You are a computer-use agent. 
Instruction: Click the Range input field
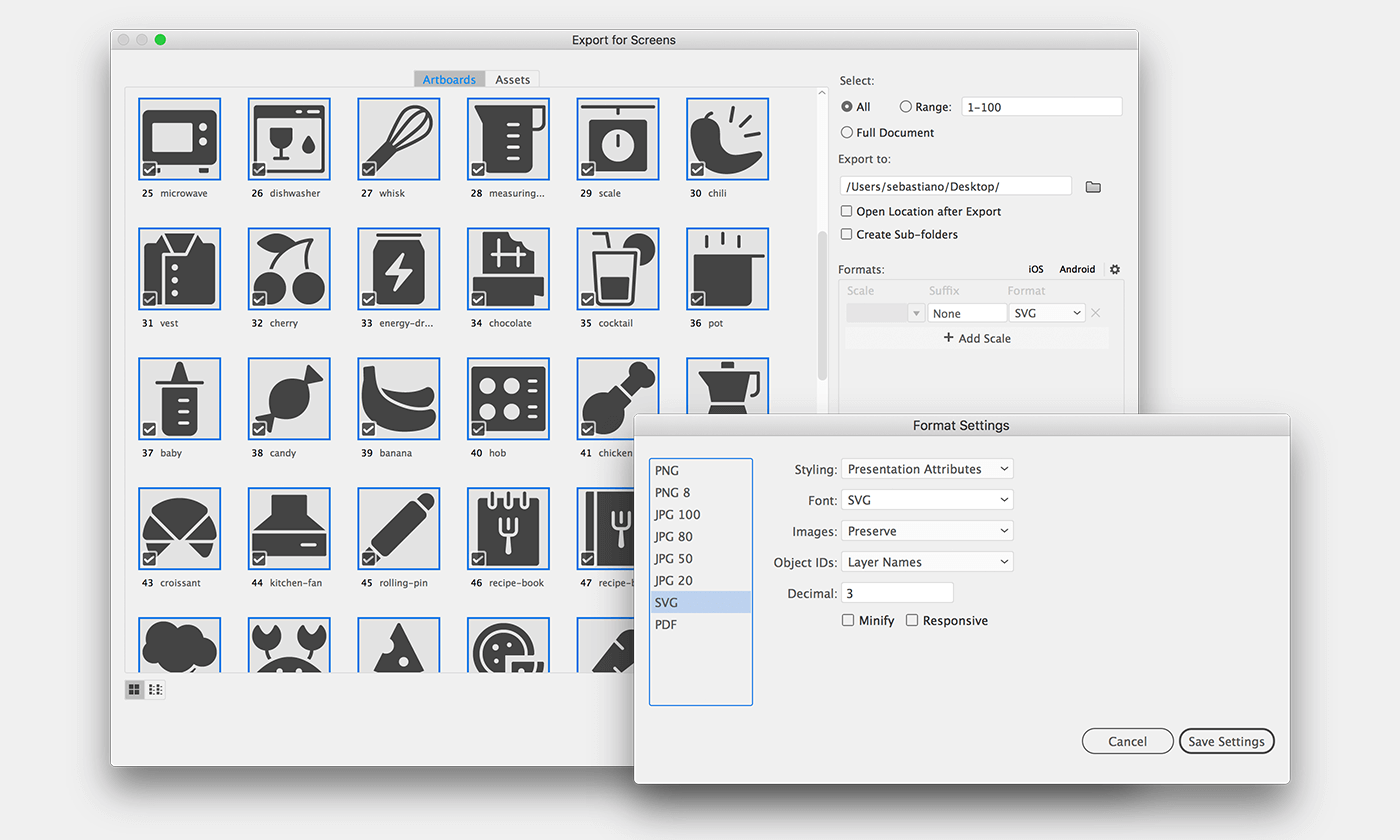click(x=1041, y=106)
